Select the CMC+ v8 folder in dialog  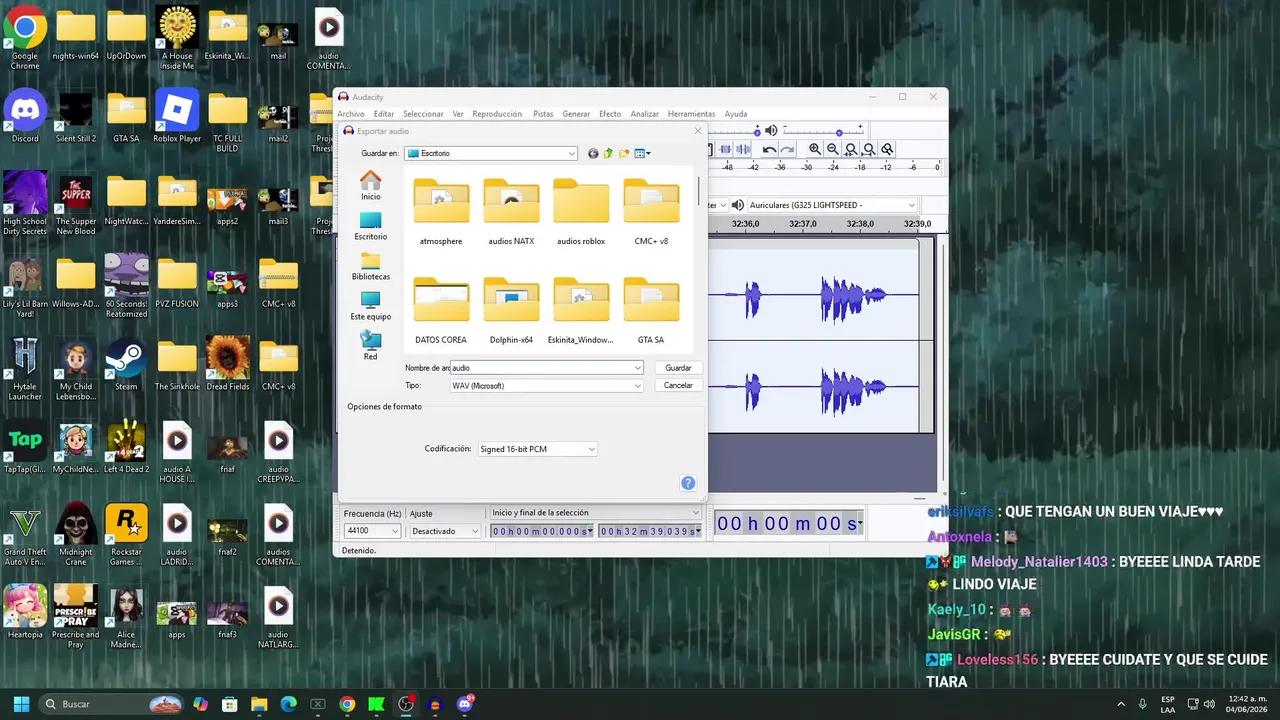[x=651, y=212]
